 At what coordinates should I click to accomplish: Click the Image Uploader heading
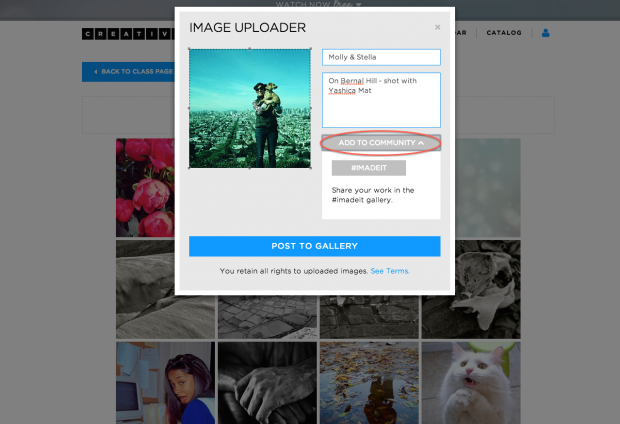pyautogui.click(x=248, y=28)
